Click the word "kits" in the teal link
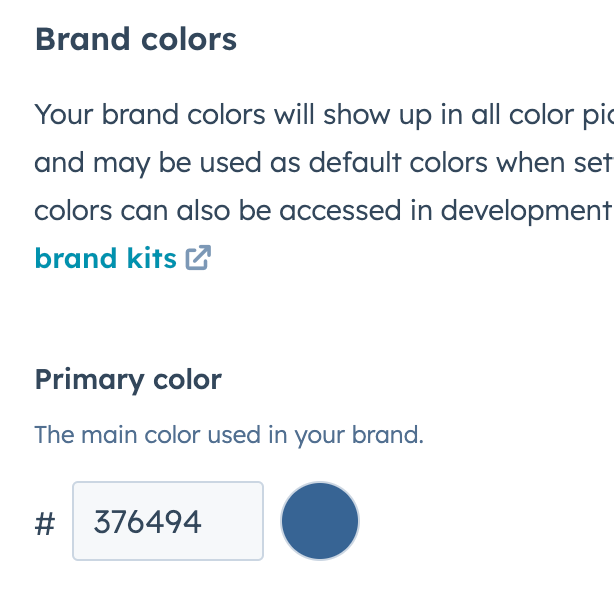Image resolution: width=614 pixels, height=608 pixels. click(x=151, y=258)
